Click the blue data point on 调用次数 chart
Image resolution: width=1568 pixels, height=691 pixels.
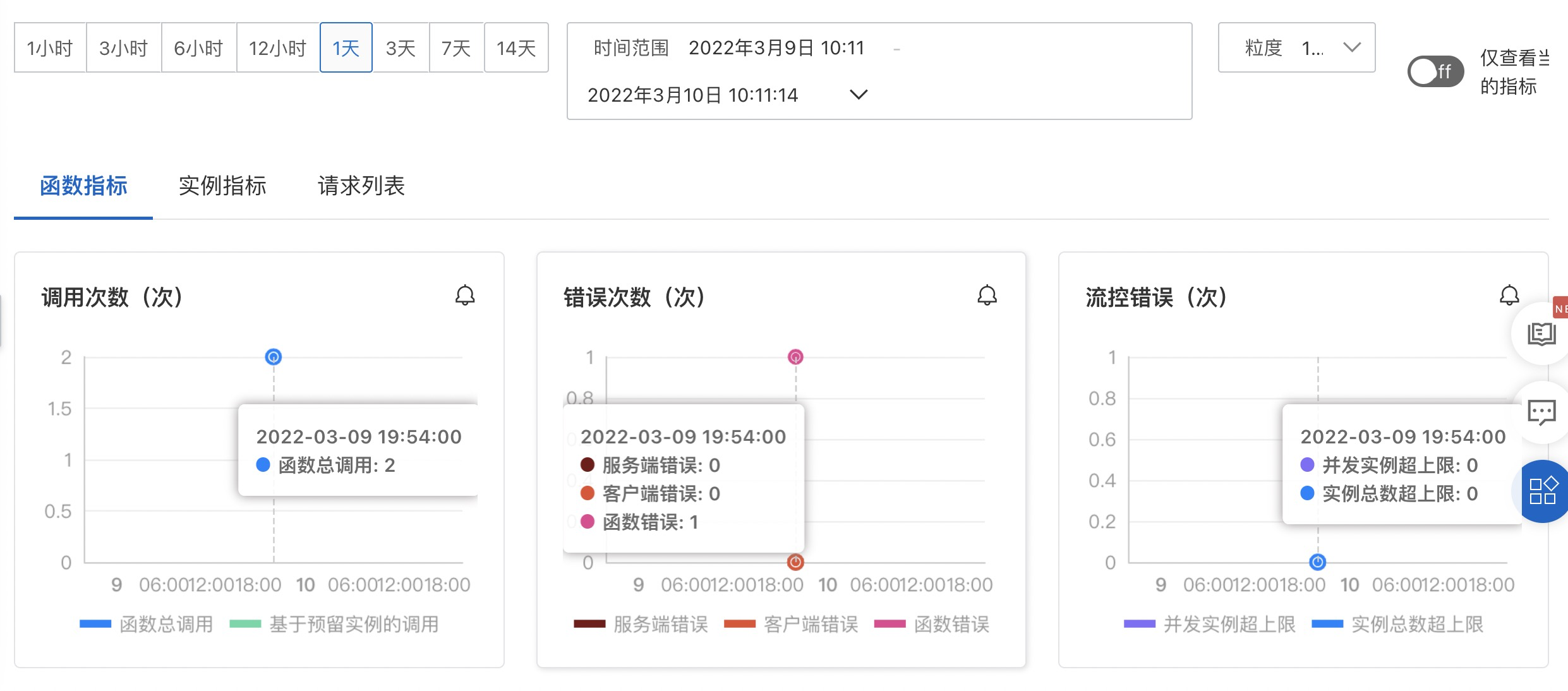(274, 357)
